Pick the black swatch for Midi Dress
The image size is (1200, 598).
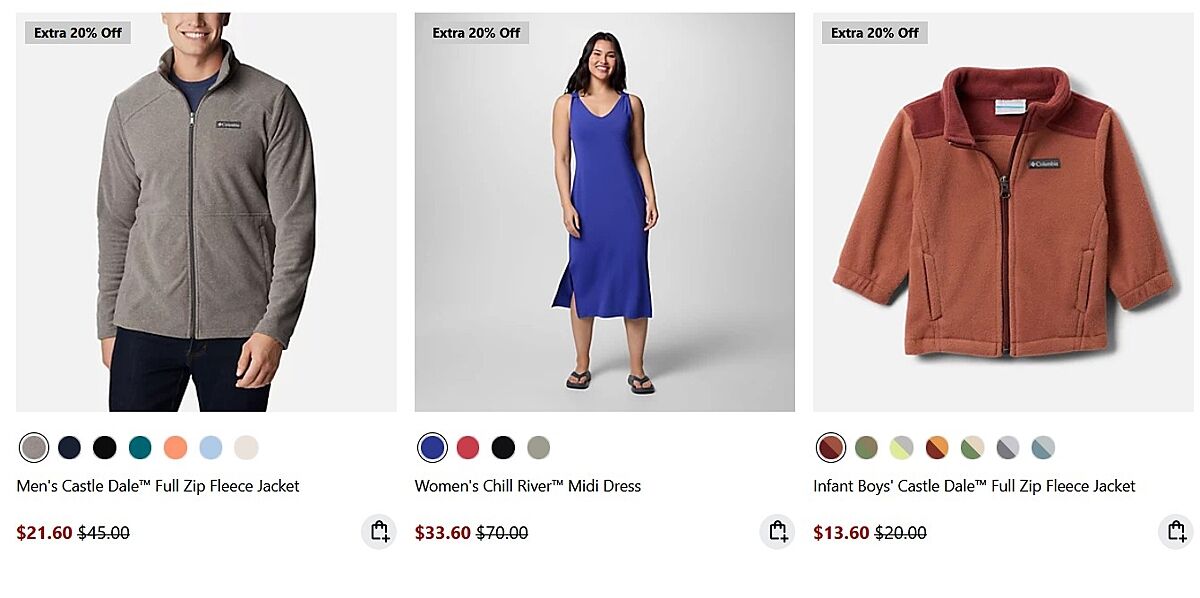(503, 447)
